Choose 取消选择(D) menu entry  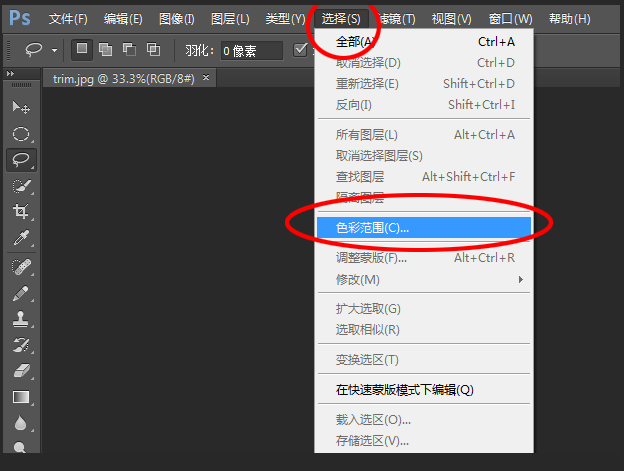tap(424, 63)
